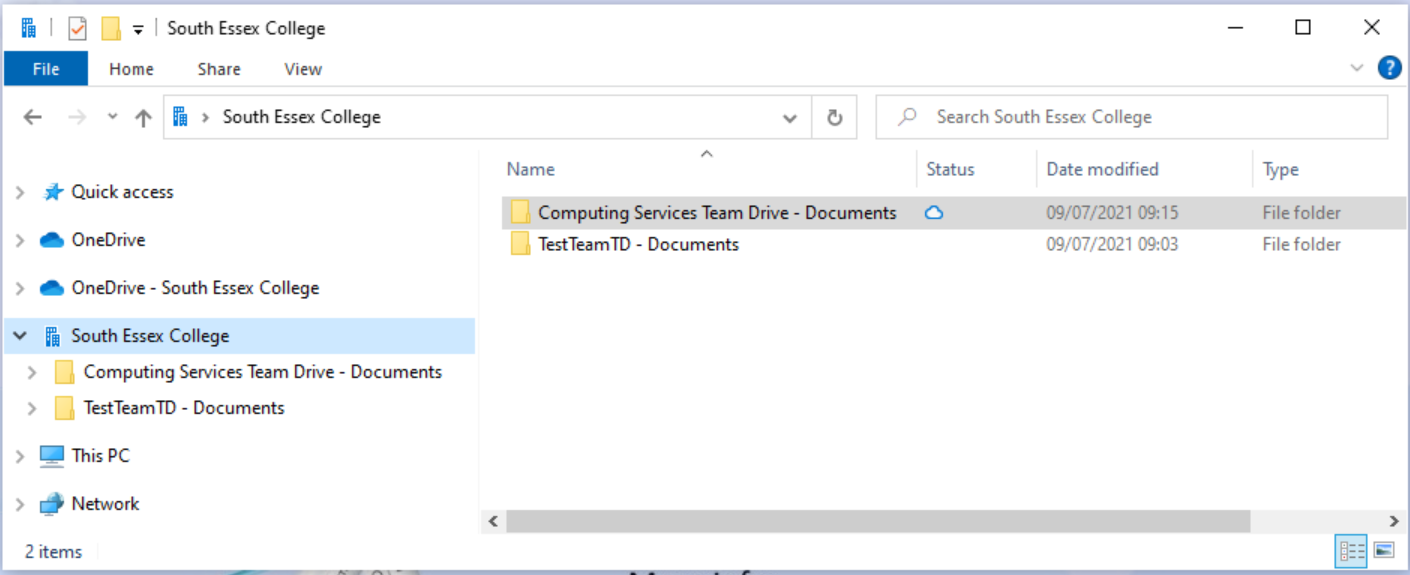Expand Computing Services Team Drive in navigation tree
Image resolution: width=1410 pixels, height=575 pixels.
coord(32,372)
